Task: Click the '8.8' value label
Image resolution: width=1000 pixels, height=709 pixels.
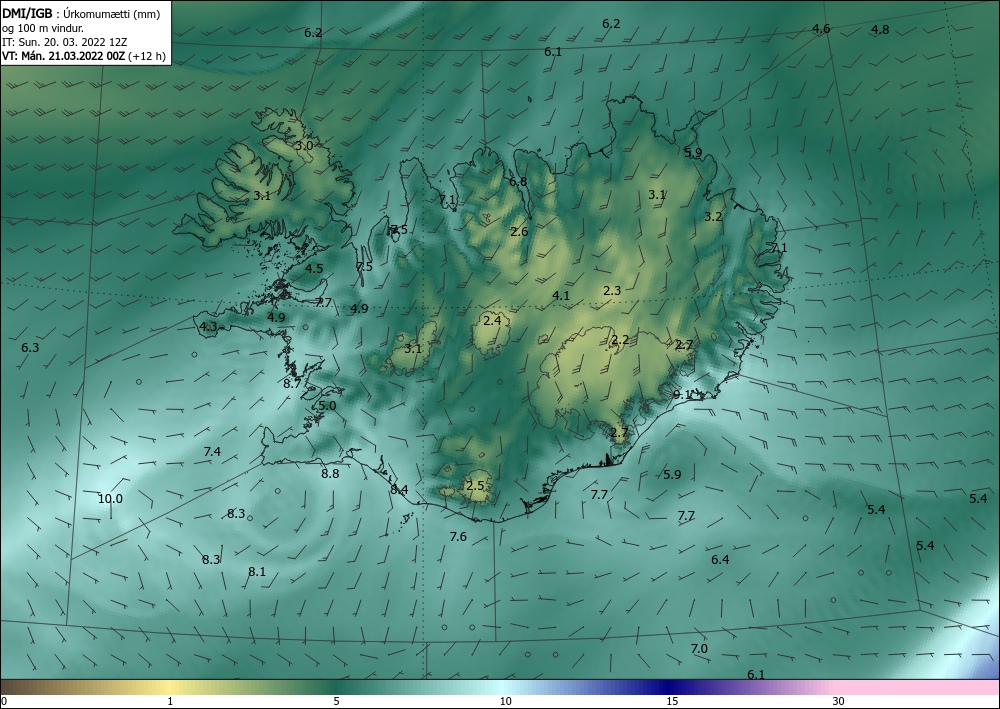Action: (x=330, y=474)
